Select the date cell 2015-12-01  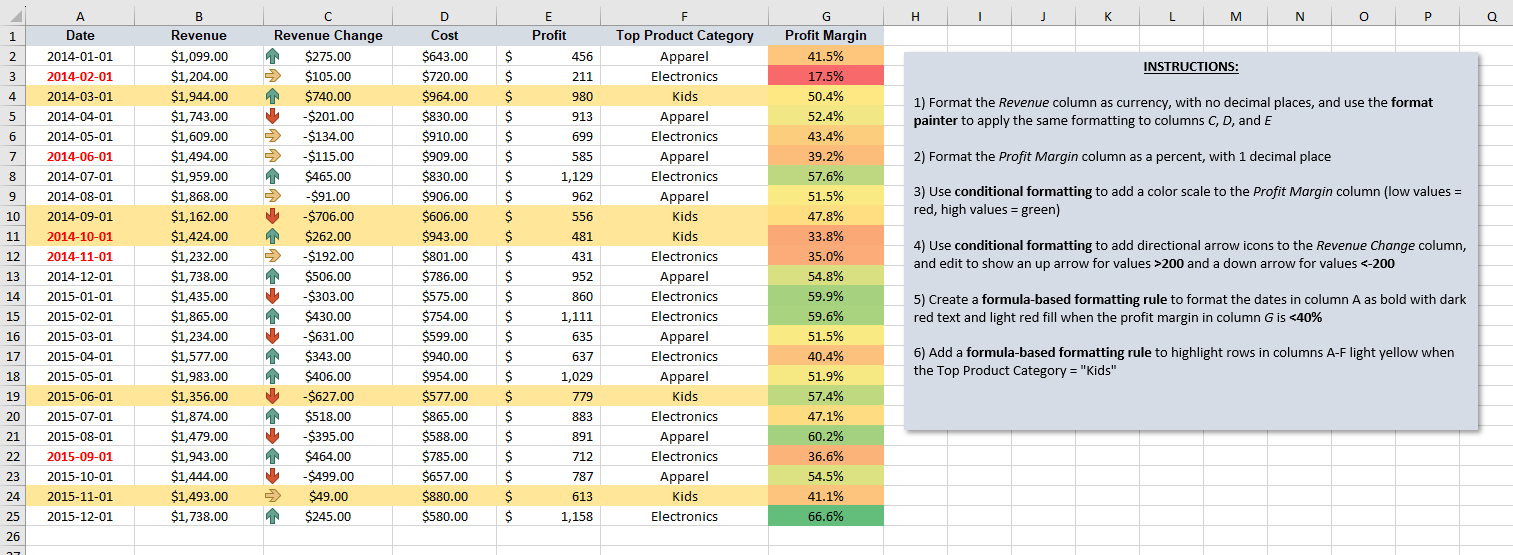coord(79,517)
